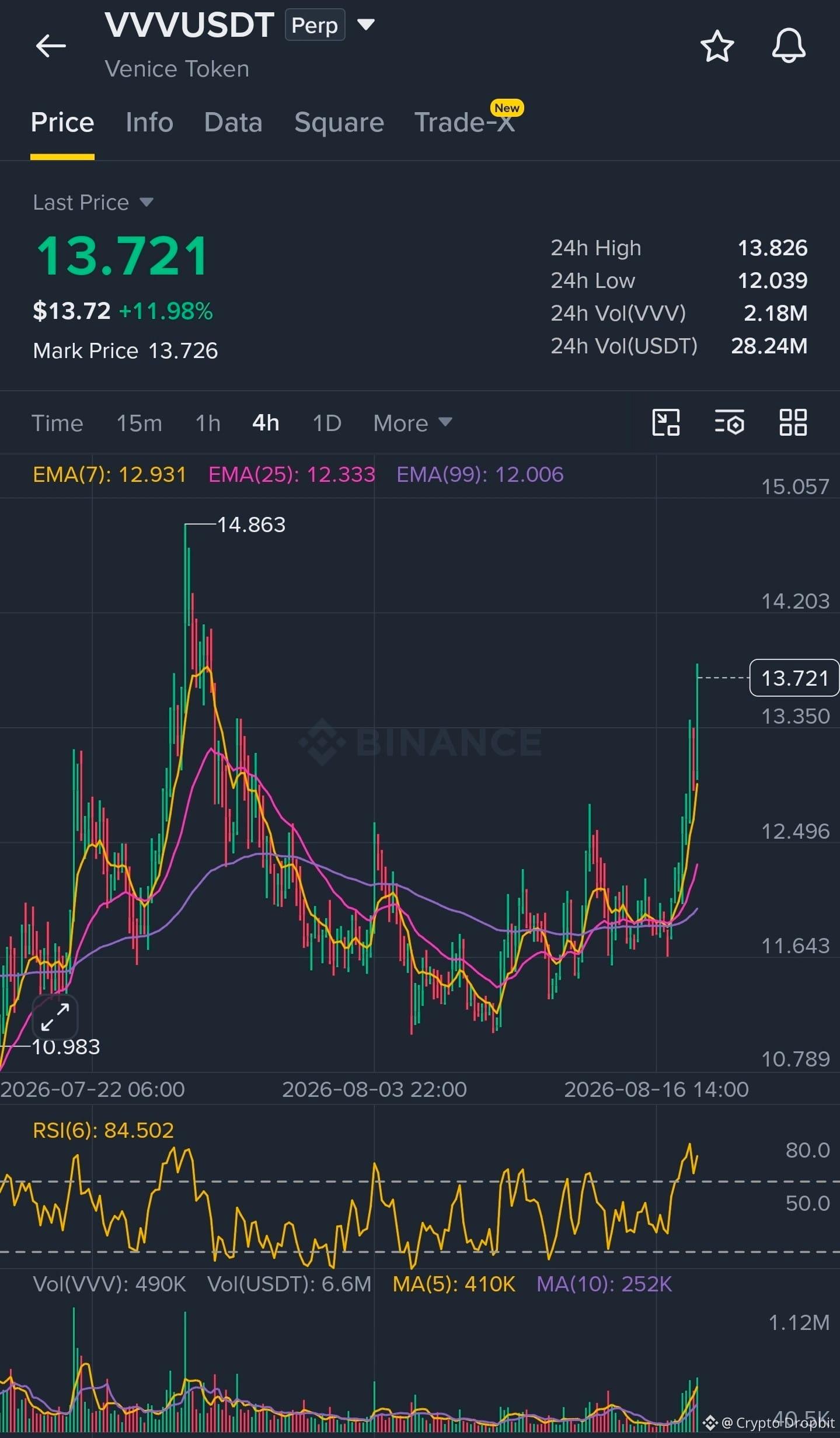
Task: Tap the MA(10): 252K volume label
Action: (604, 1284)
